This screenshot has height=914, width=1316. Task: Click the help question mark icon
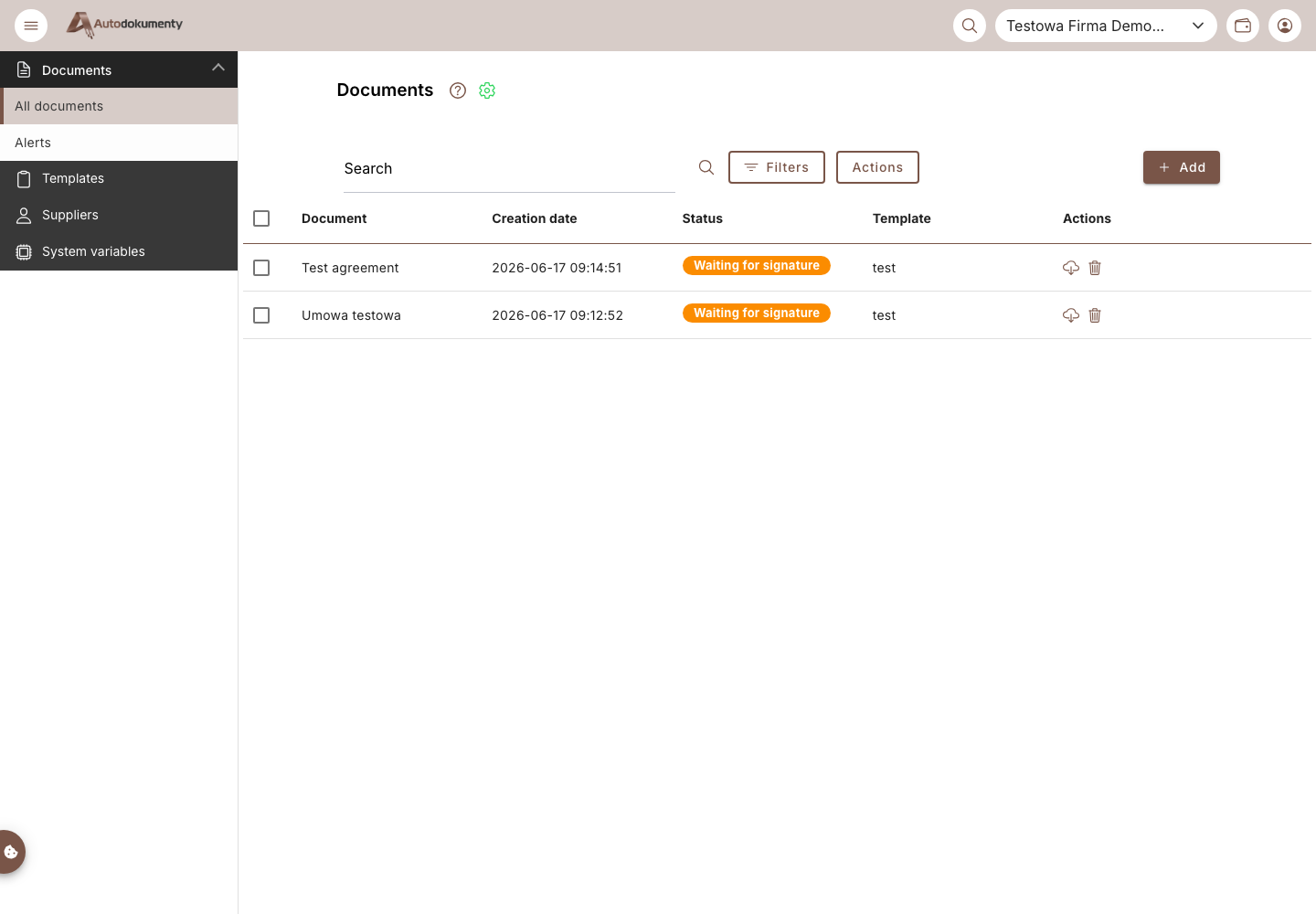458,90
